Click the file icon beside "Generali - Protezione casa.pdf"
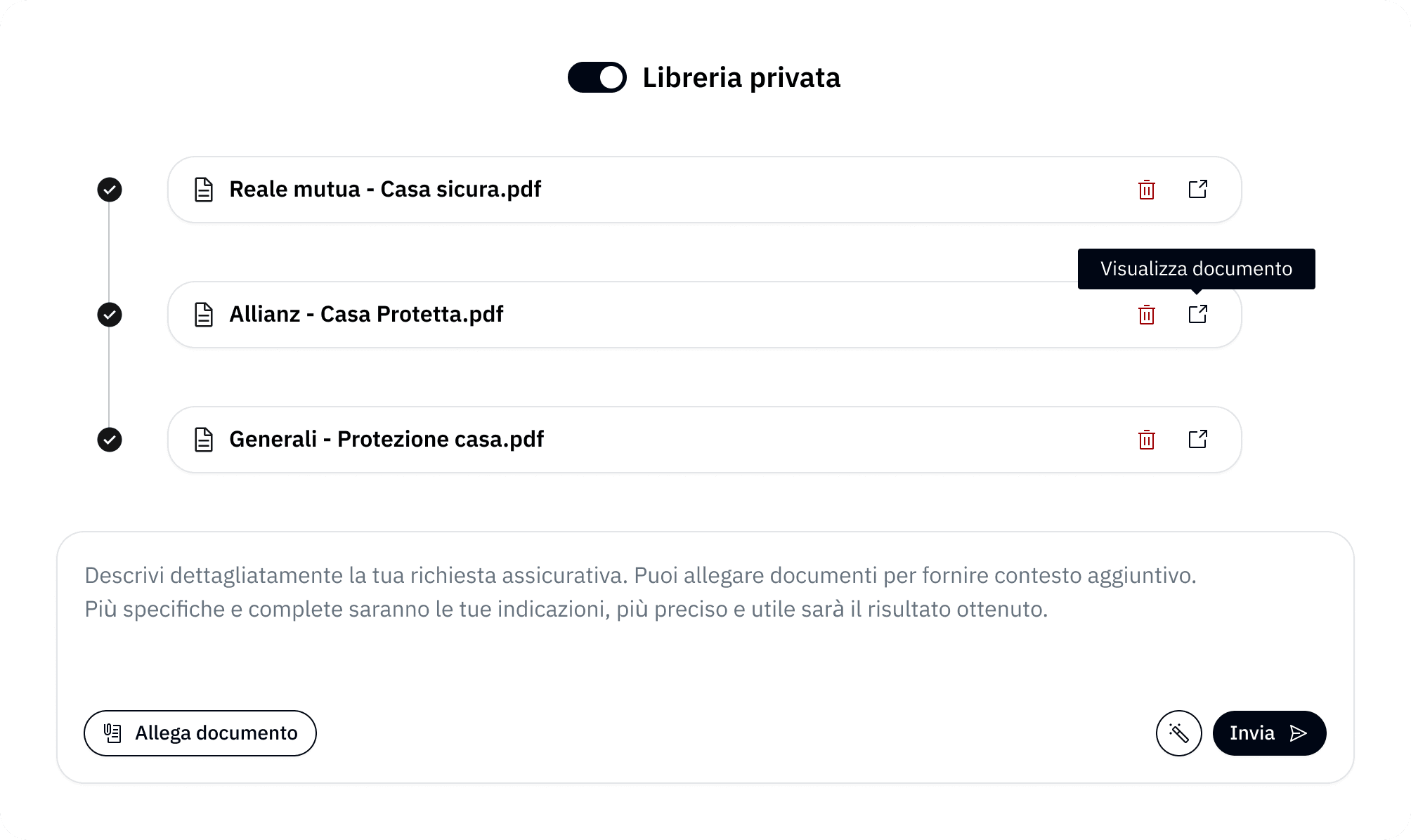This screenshot has width=1411, height=840. [x=204, y=440]
